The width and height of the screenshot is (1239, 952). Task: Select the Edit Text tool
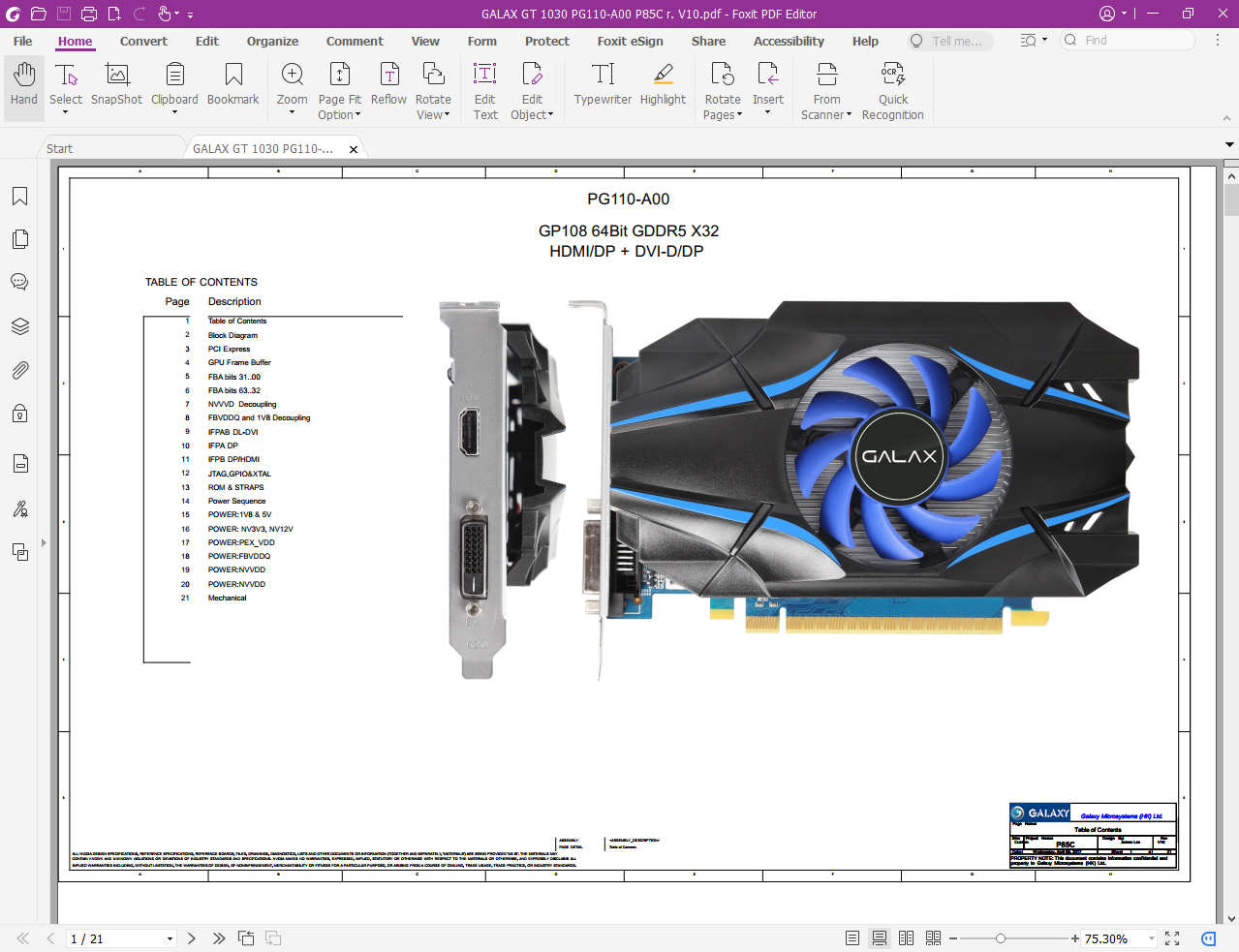pos(485,91)
